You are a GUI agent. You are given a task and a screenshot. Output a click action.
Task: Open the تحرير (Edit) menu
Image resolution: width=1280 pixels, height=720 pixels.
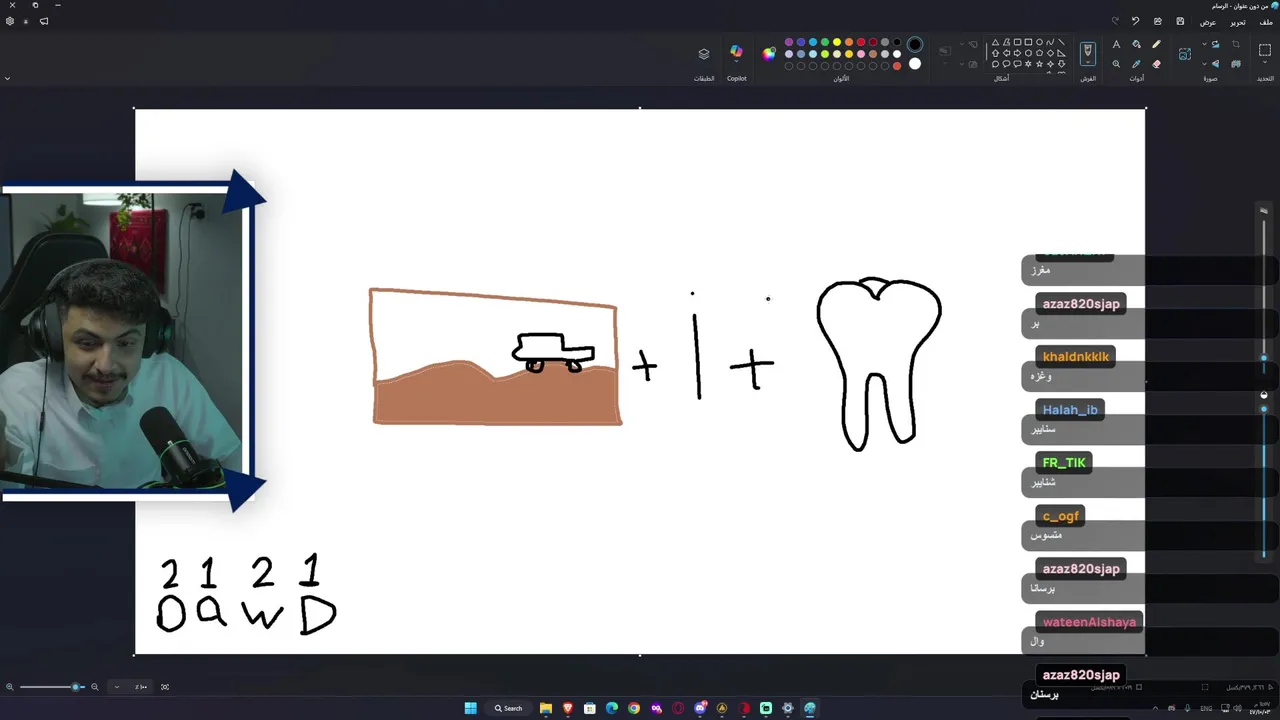pos(1238,21)
